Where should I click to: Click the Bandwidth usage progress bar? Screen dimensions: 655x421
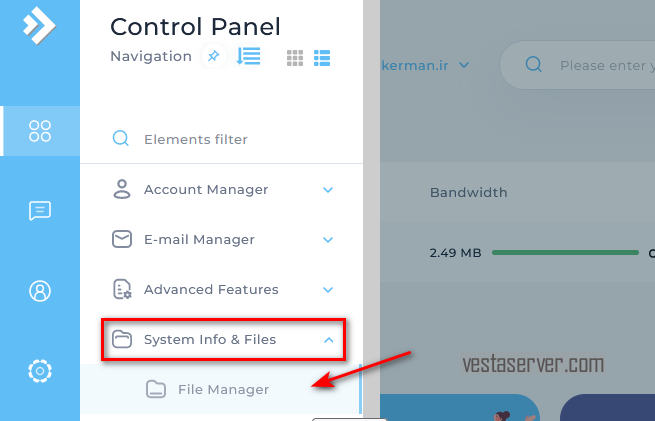pos(565,252)
